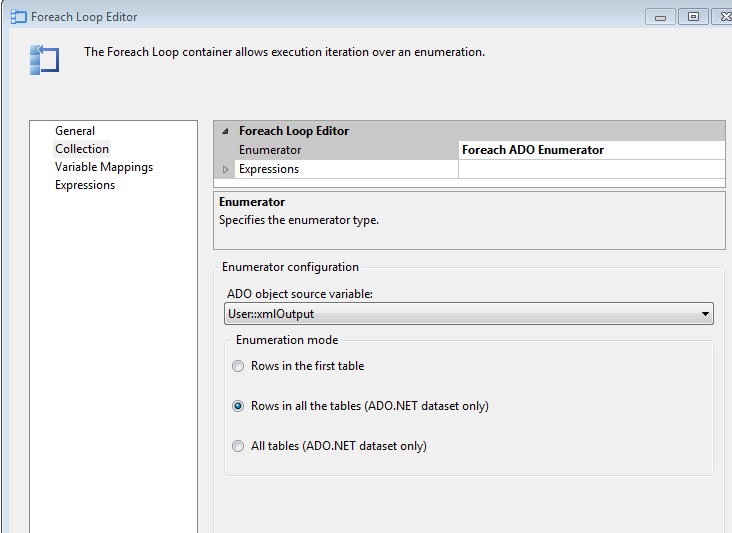Click the Enumerator description help pane
The width and height of the screenshot is (732, 533).
pos(468,220)
